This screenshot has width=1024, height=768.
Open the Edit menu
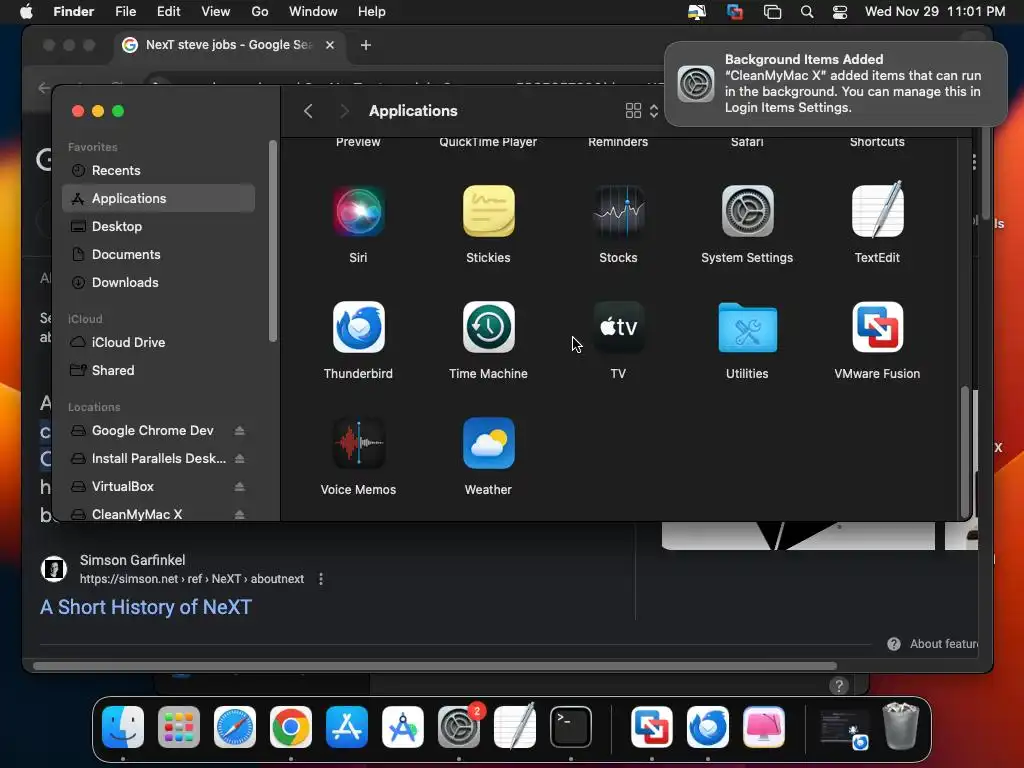tap(168, 11)
